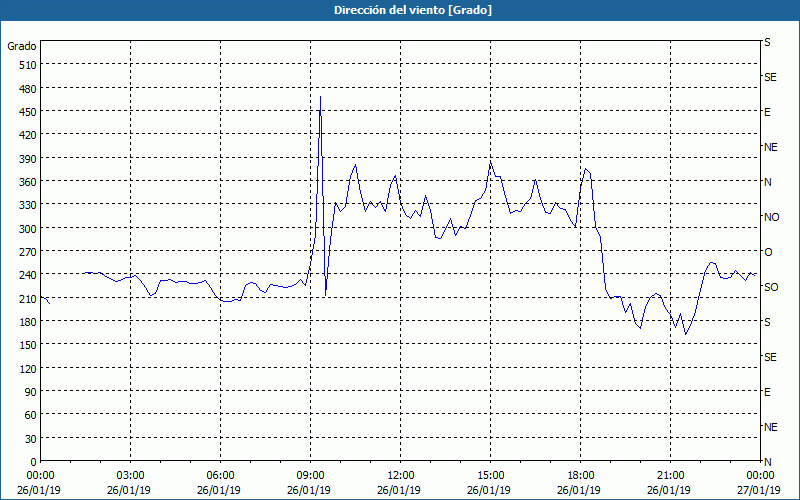
Task: Click the 30 degree axis label
Action: [31, 438]
